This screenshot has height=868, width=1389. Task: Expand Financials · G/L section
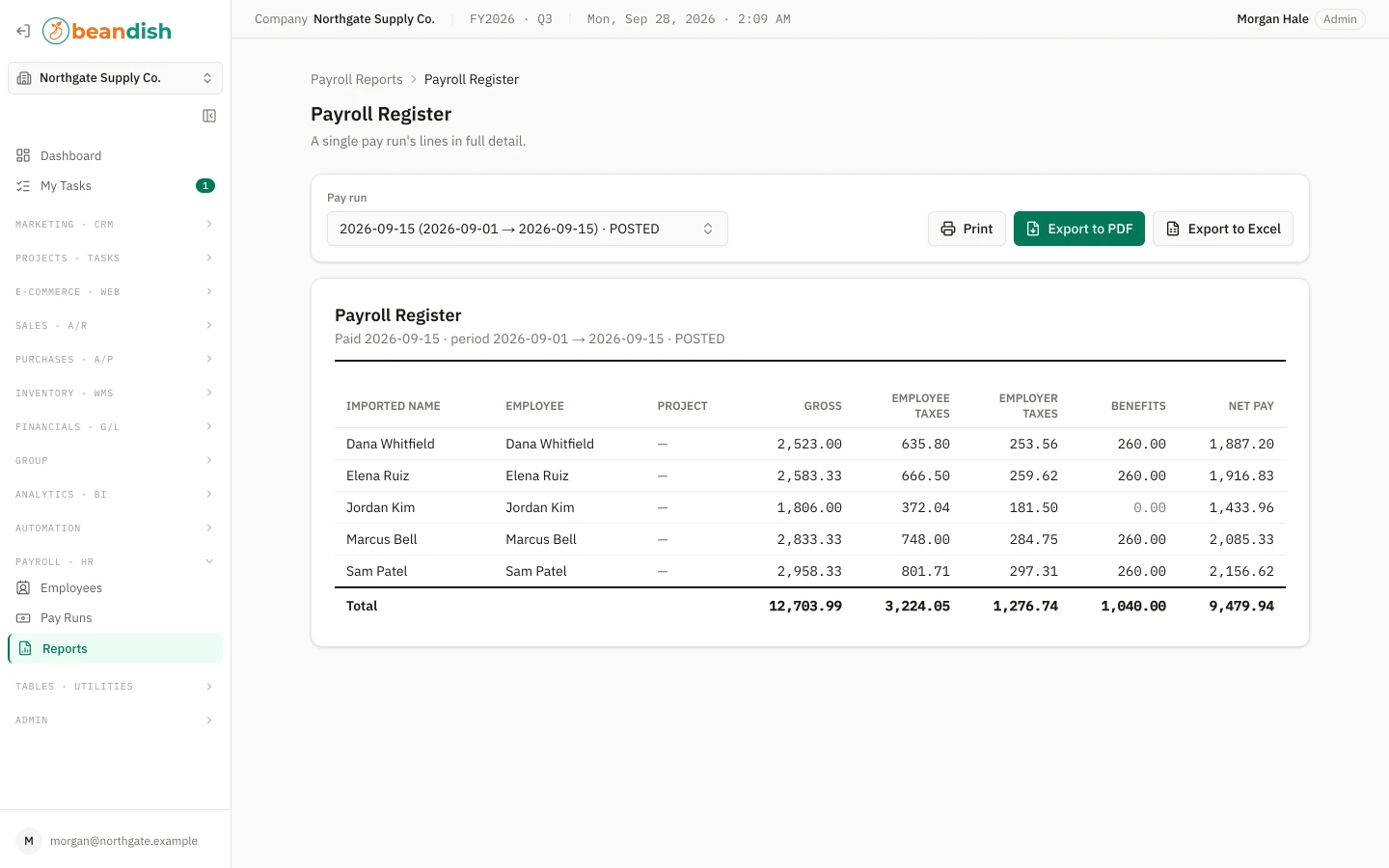[115, 426]
